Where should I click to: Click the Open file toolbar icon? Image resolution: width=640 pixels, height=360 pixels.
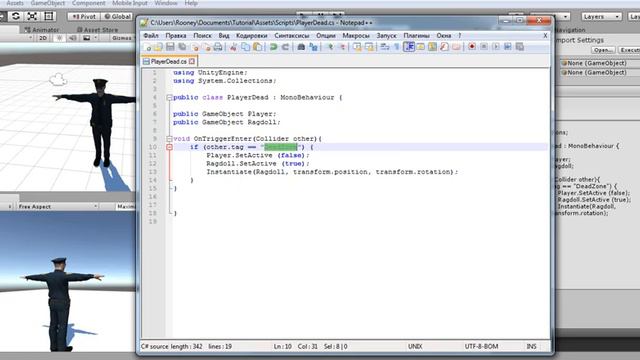(x=158, y=47)
